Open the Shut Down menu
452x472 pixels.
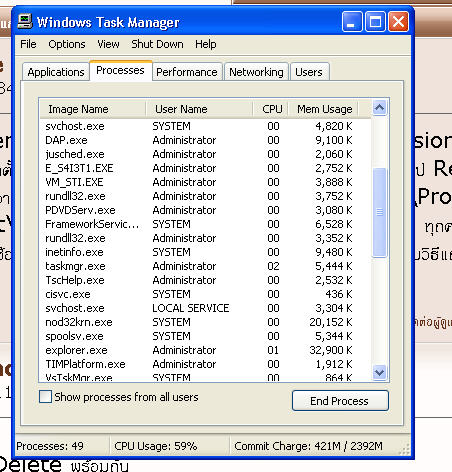(157, 44)
